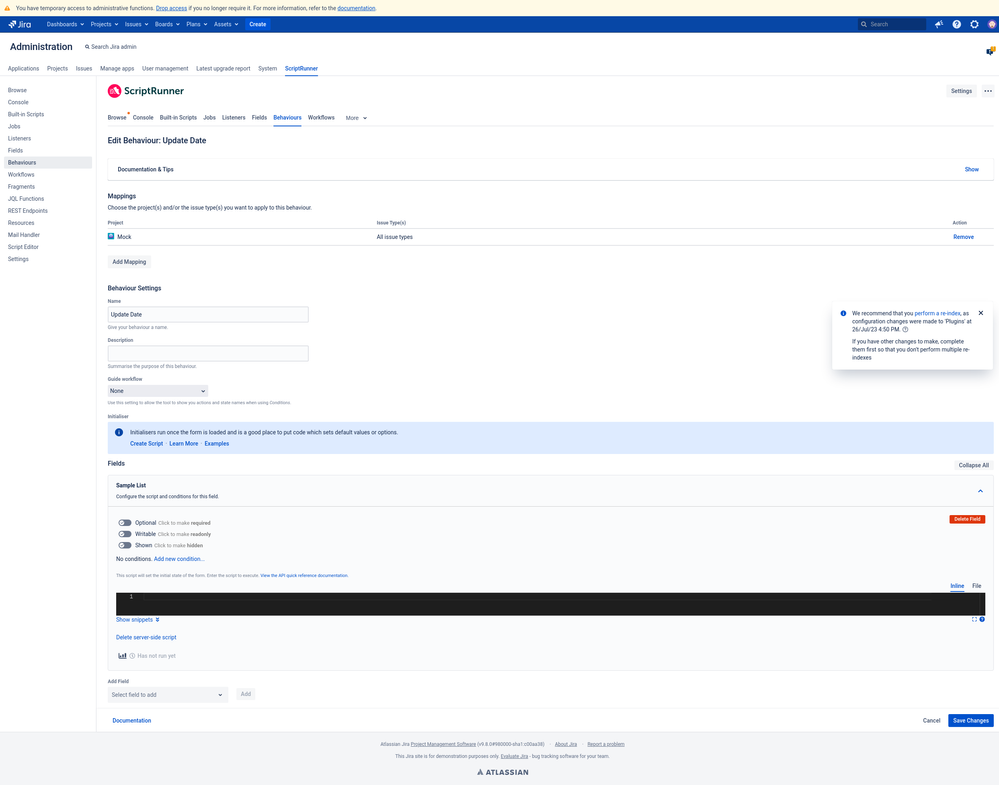This screenshot has height=785, width=999.
Task: Click the execution history chart icon
Action: coord(122,656)
